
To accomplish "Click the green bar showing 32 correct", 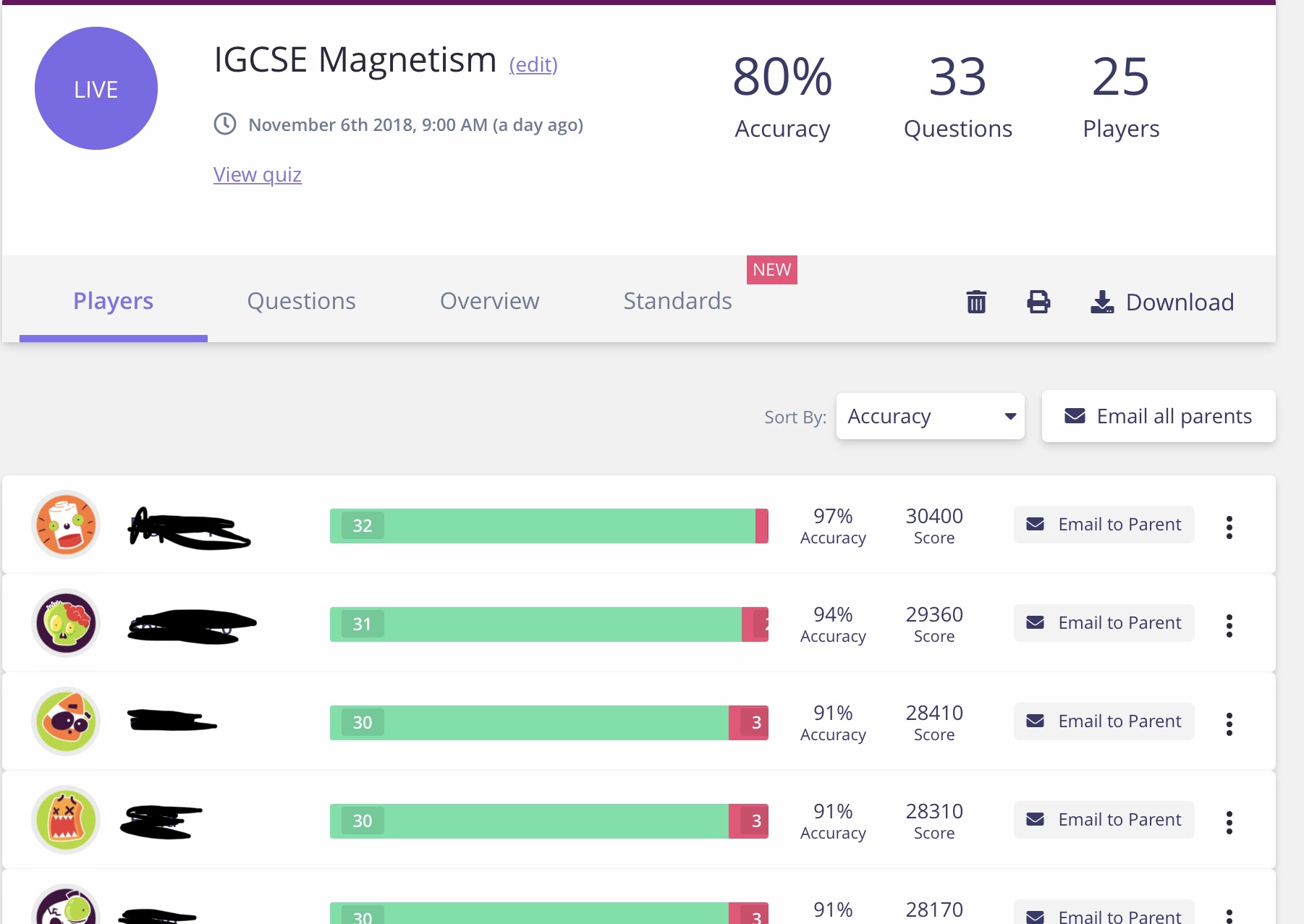I will click(x=543, y=526).
